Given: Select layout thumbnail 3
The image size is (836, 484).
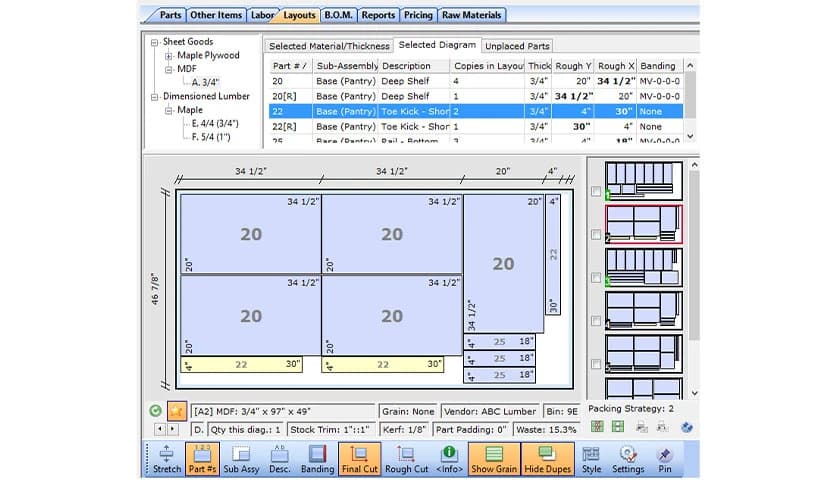Looking at the screenshot, I should [644, 268].
